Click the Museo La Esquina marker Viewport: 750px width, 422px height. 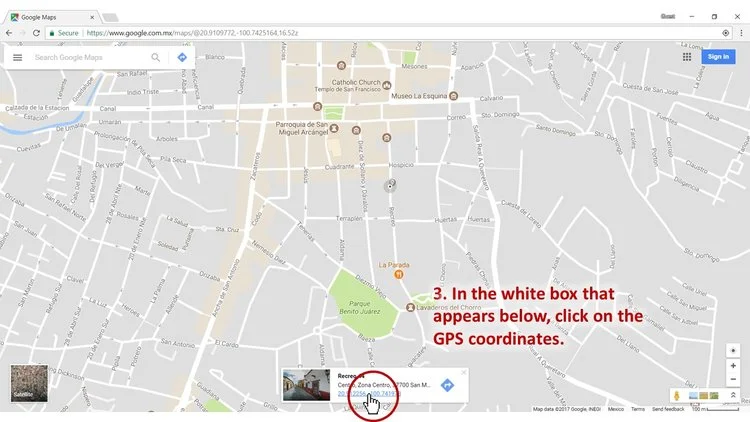coord(453,96)
